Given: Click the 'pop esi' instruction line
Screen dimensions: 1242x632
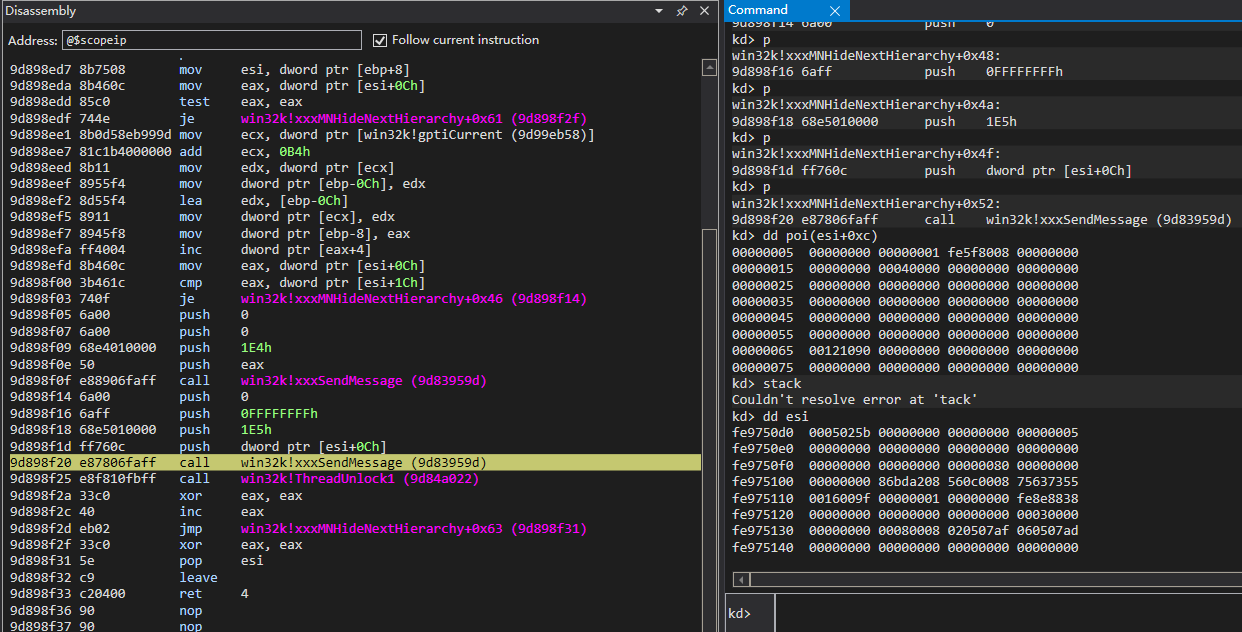Looking at the screenshot, I should [355, 561].
